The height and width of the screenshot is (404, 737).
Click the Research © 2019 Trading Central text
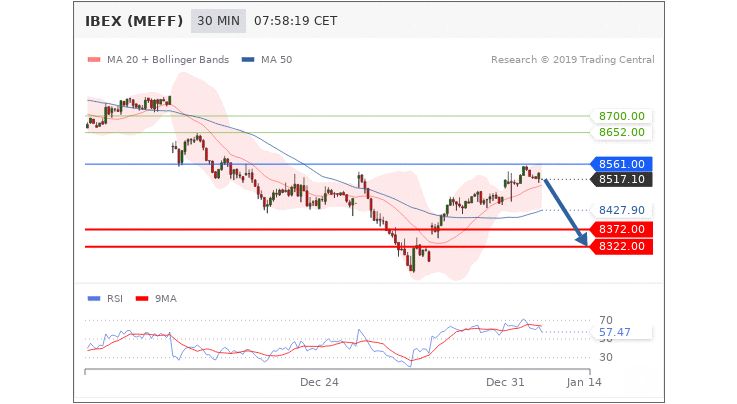[572, 60]
